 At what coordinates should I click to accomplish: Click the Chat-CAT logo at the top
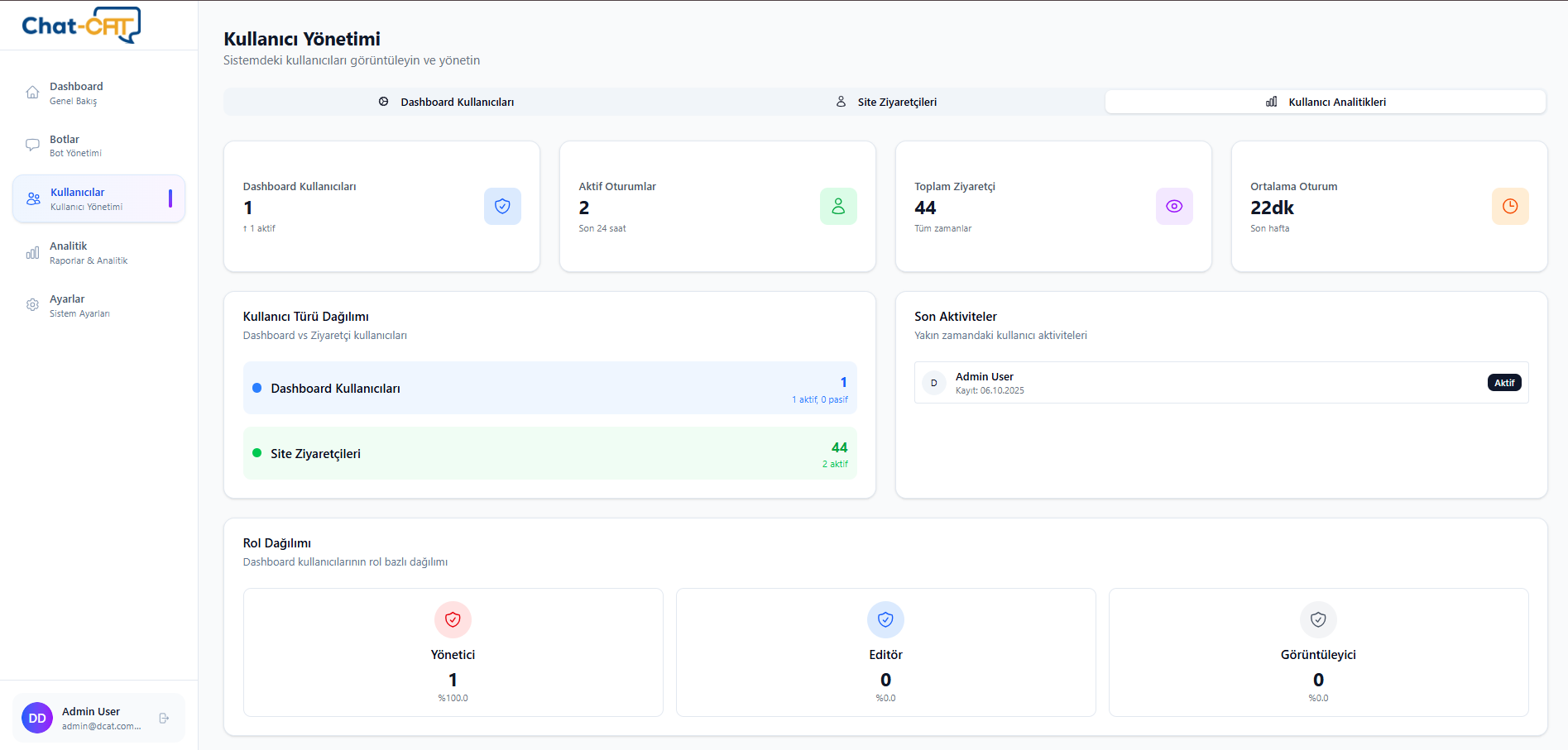(x=79, y=25)
